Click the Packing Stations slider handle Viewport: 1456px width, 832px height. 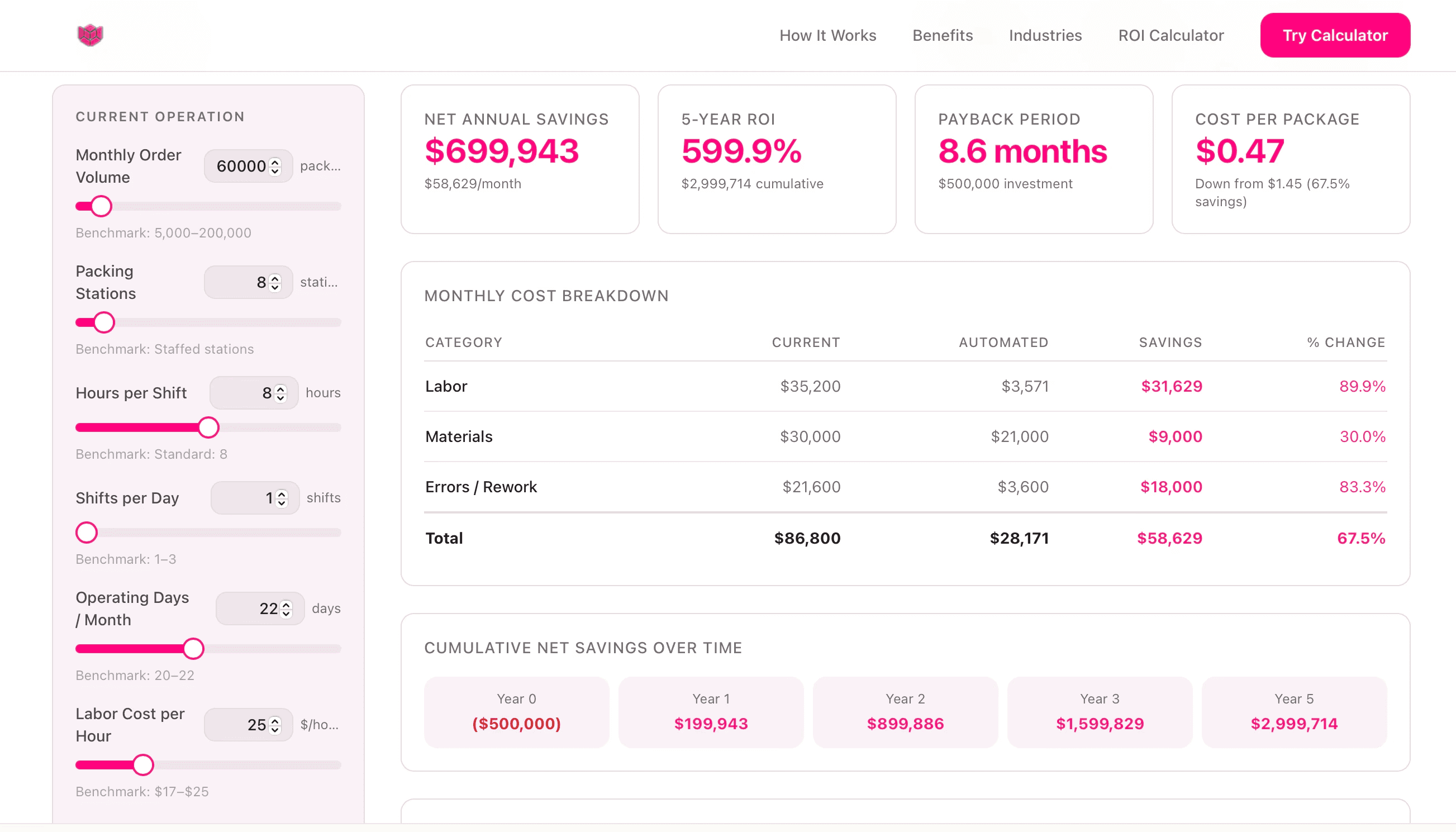pos(104,322)
